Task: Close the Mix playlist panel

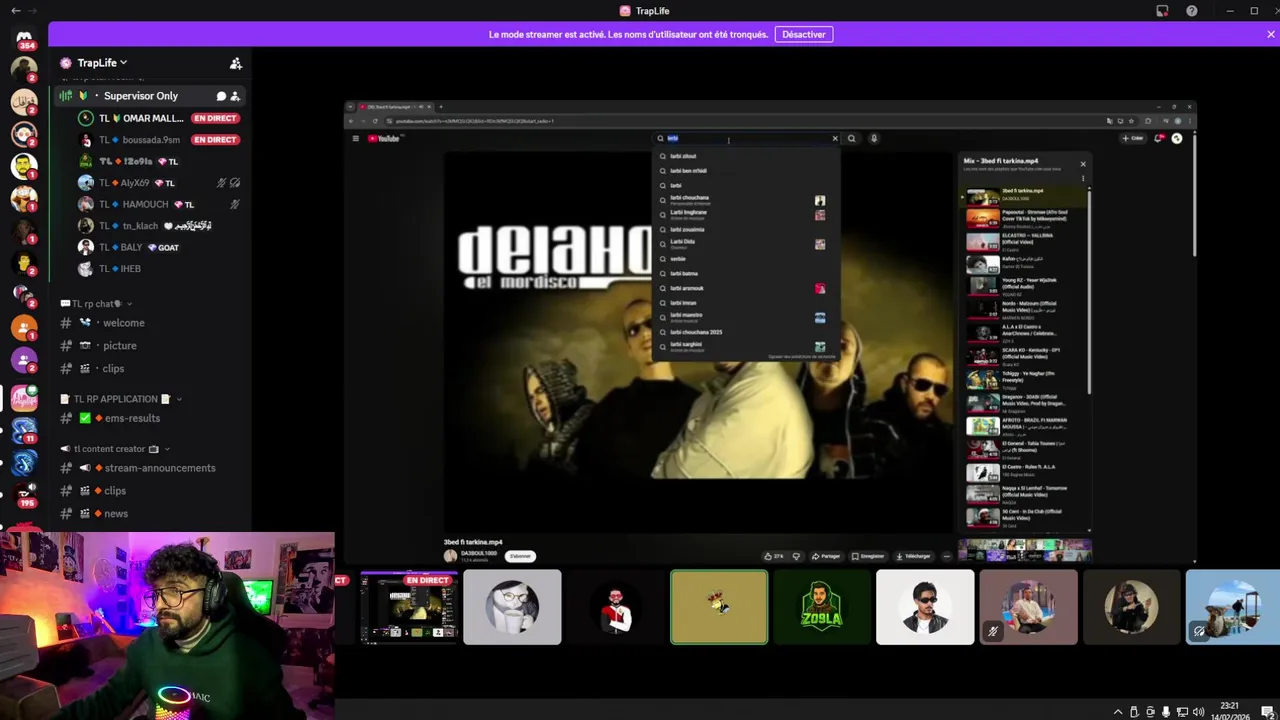Action: click(1082, 163)
